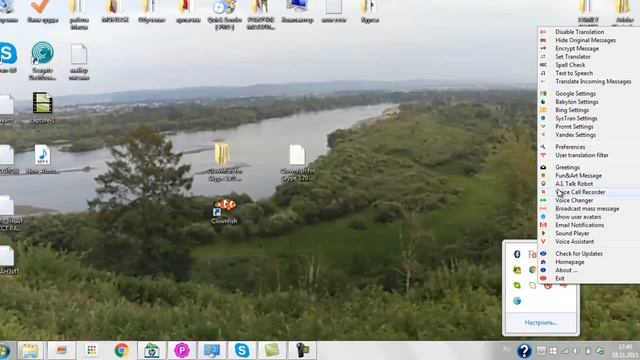Open Voice Changer option
The width and height of the screenshot is (640, 360).
[574, 200]
